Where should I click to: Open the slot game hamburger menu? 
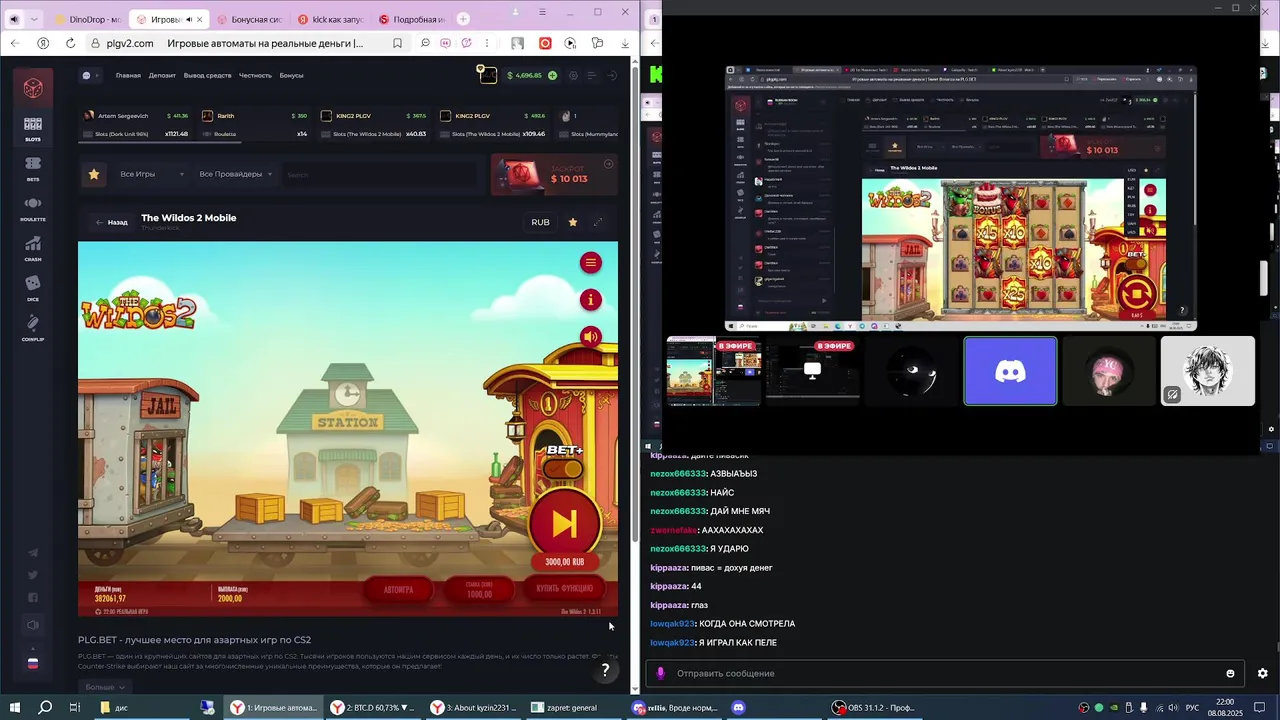click(591, 263)
